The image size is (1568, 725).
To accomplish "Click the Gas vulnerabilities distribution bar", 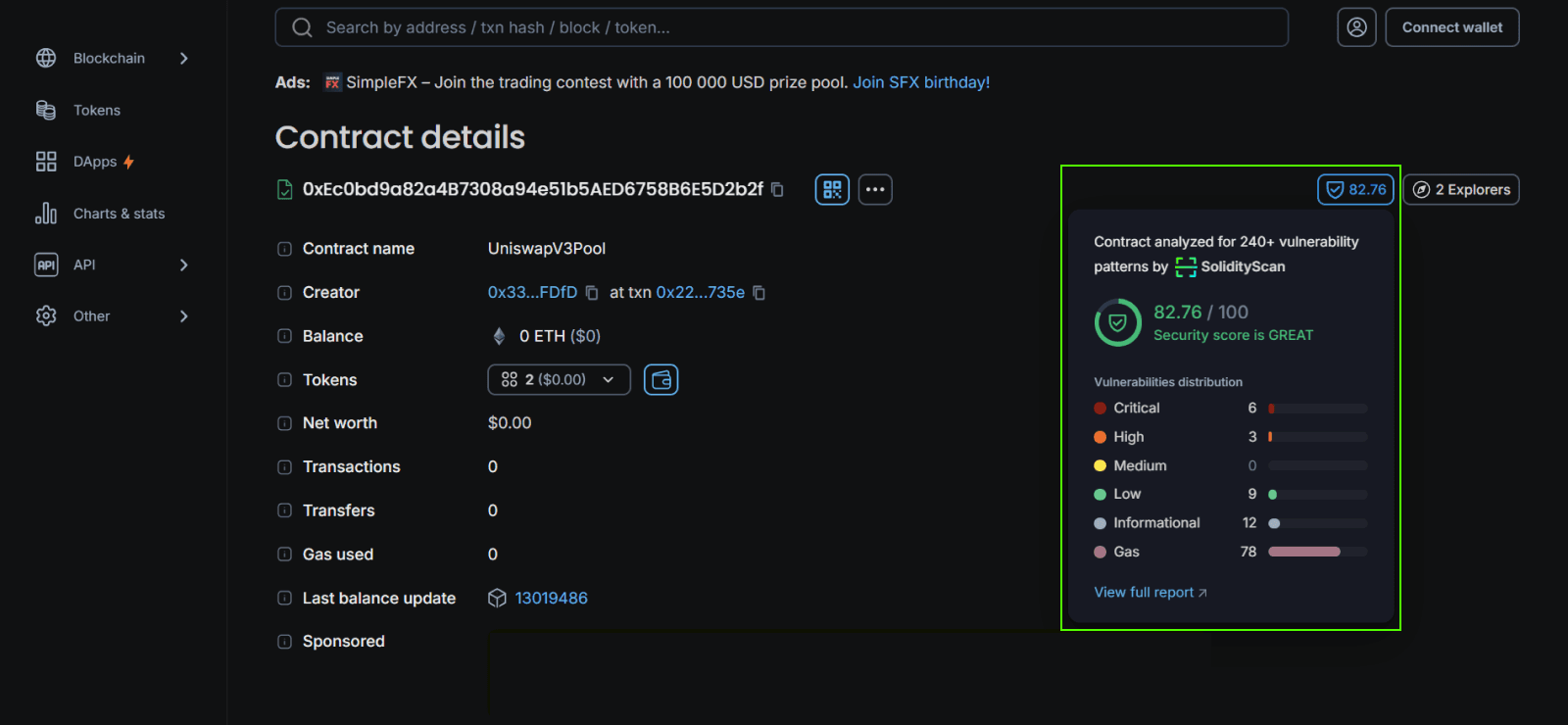I will point(1316,552).
